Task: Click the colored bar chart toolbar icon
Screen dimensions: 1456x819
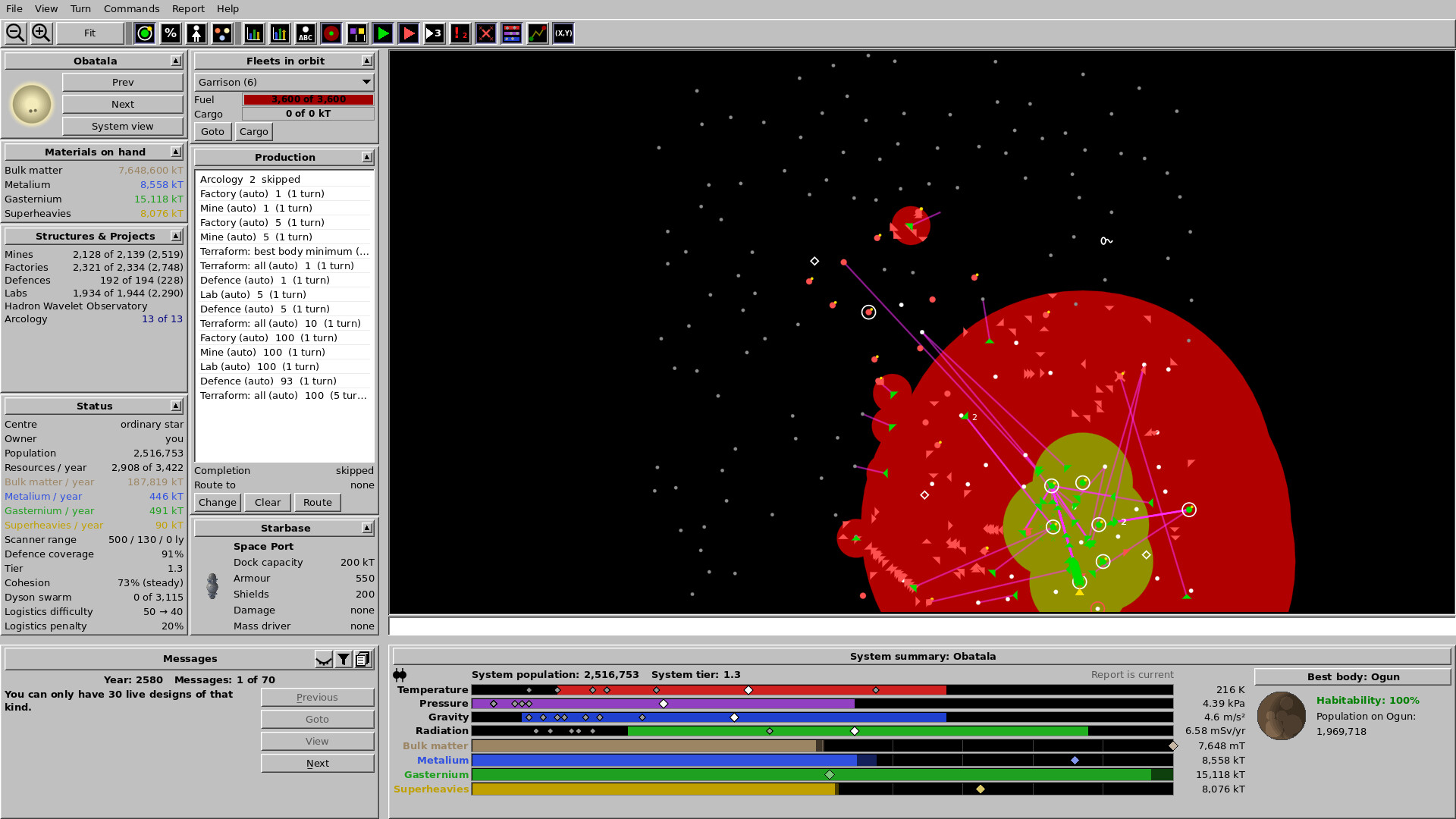Action: [x=254, y=33]
